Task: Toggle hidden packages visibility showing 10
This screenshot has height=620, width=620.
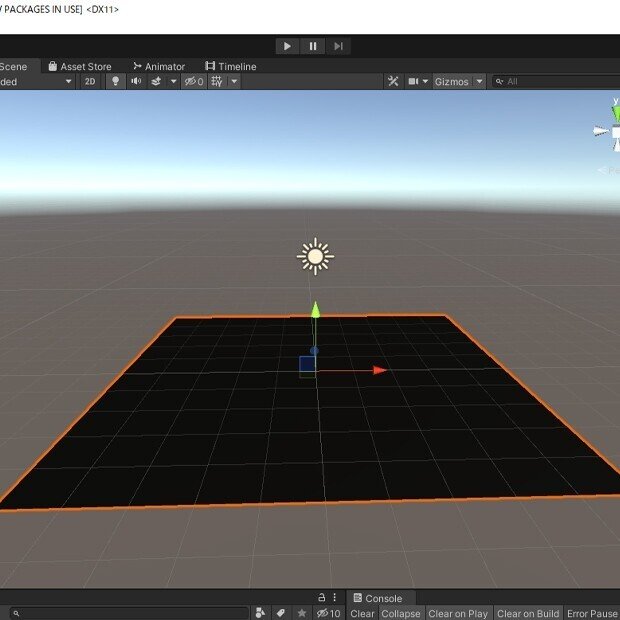Action: coord(329,613)
